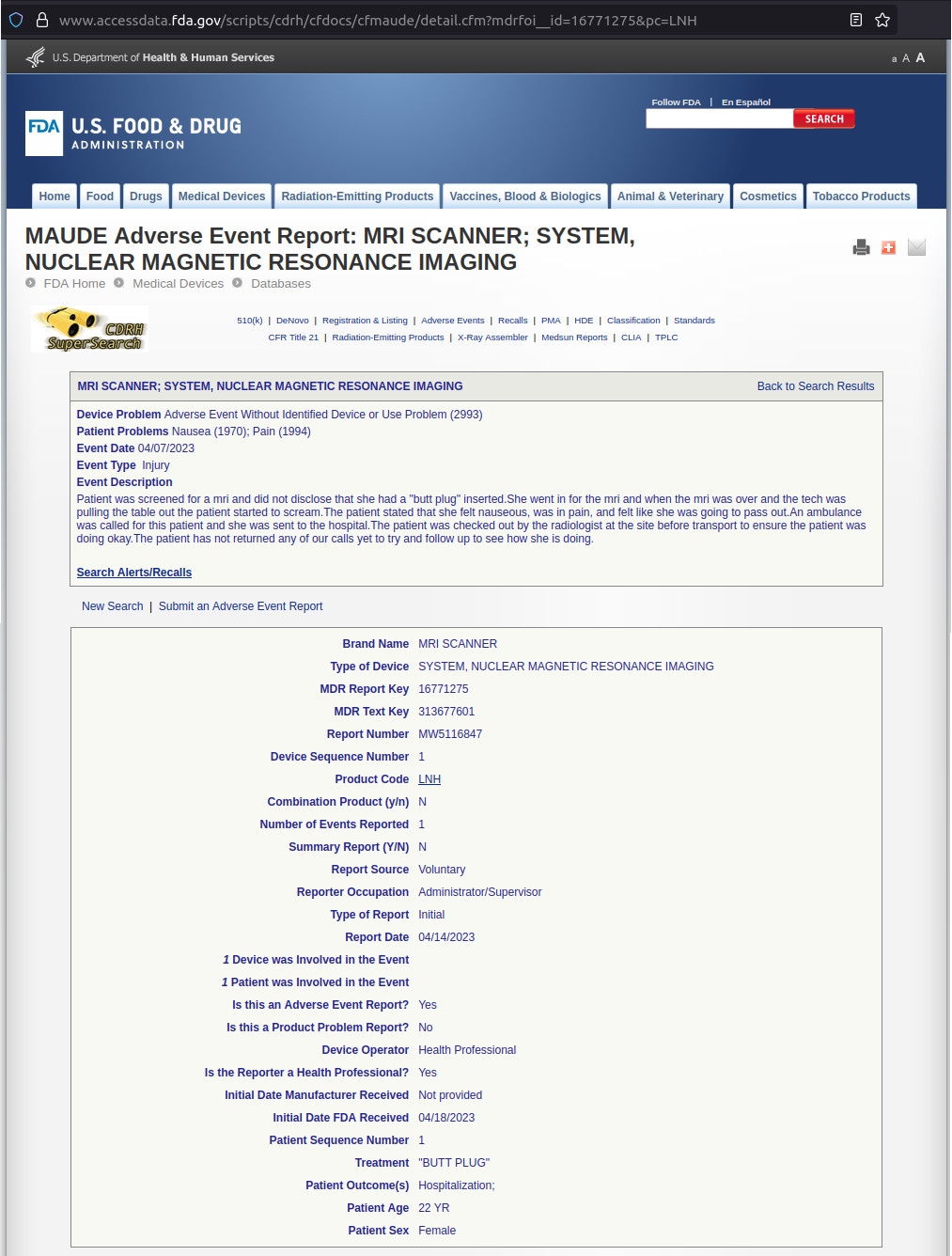Select medium font size 'A'
The image size is (952, 1256).
(906, 58)
